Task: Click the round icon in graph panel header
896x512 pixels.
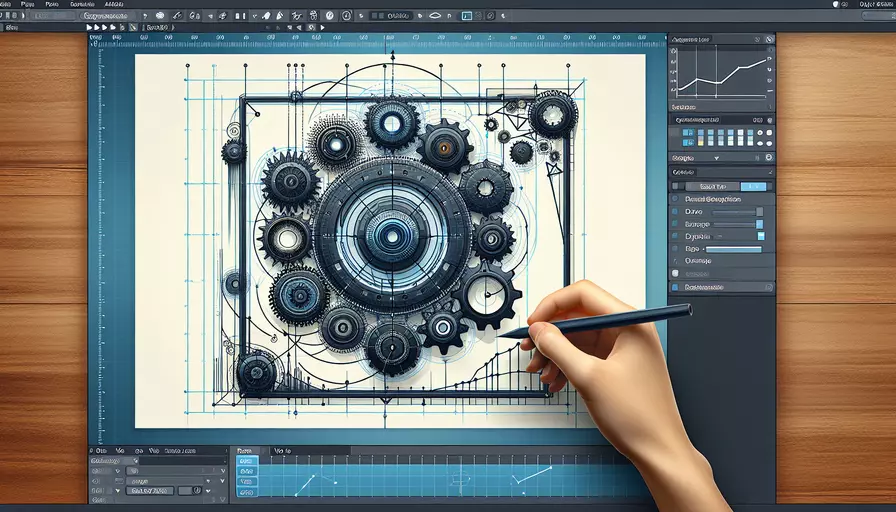Action: 770,39
